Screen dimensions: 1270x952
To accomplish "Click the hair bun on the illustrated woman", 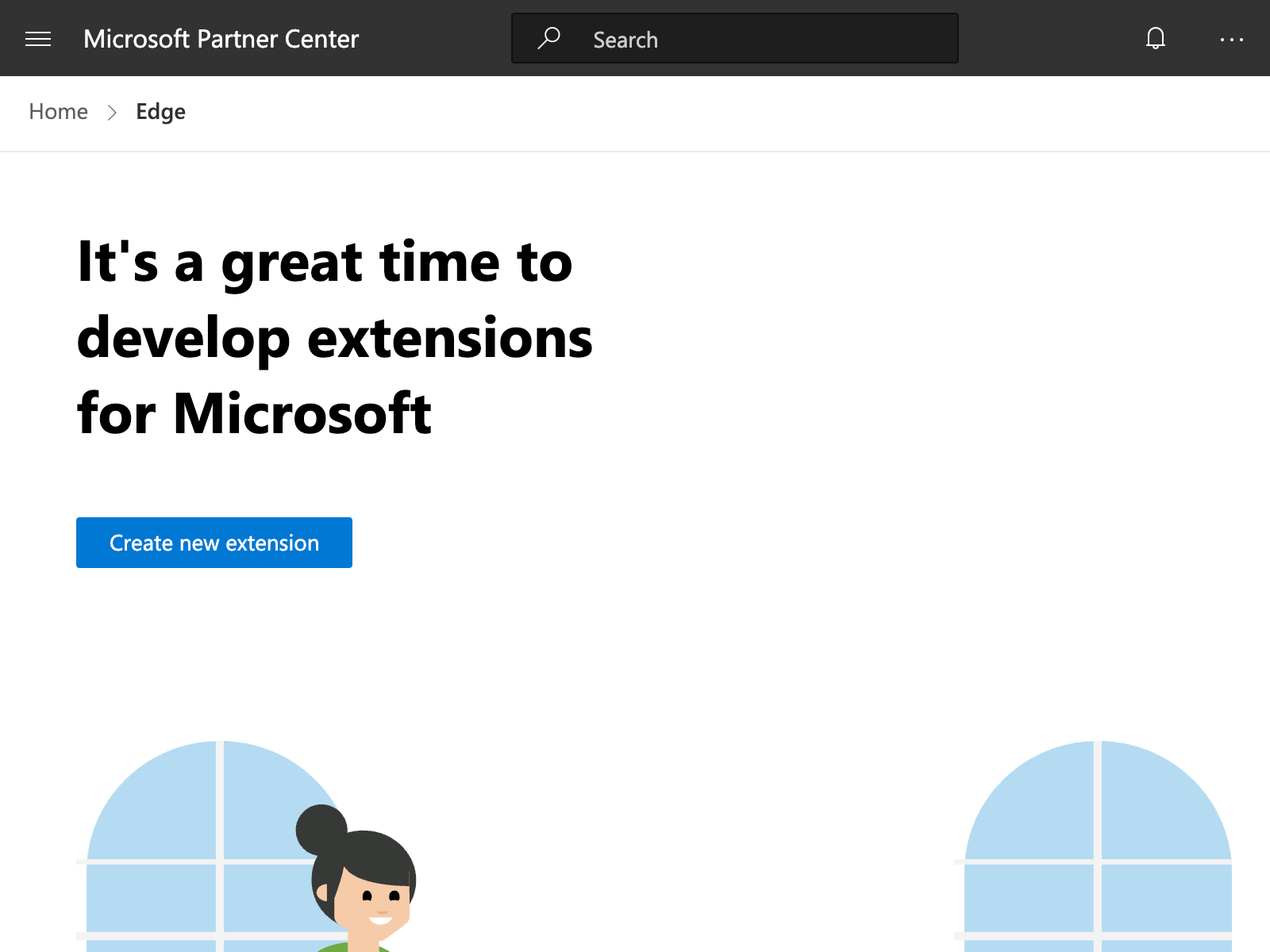I will (320, 829).
